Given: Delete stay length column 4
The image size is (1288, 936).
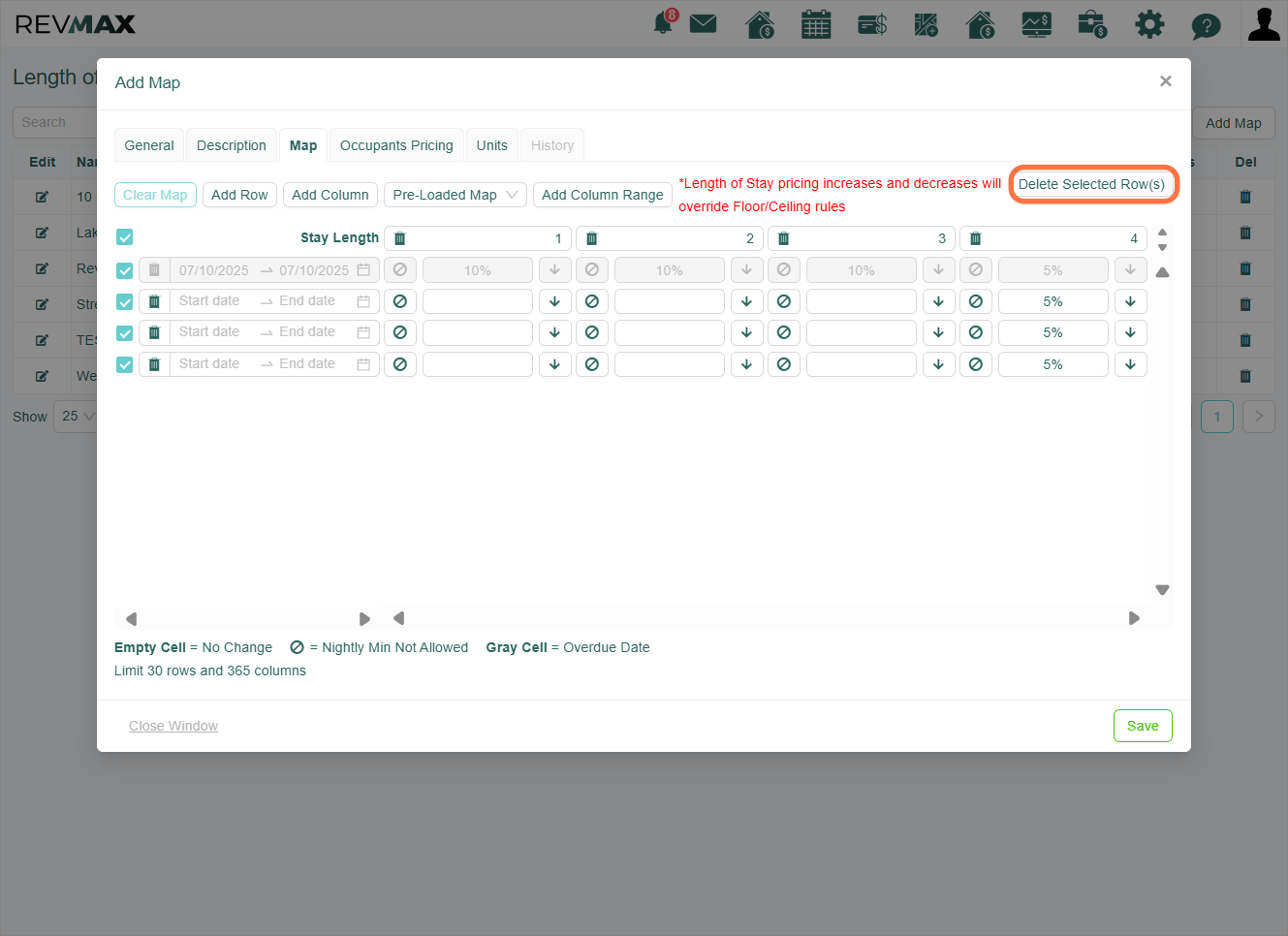Looking at the screenshot, I should (976, 238).
